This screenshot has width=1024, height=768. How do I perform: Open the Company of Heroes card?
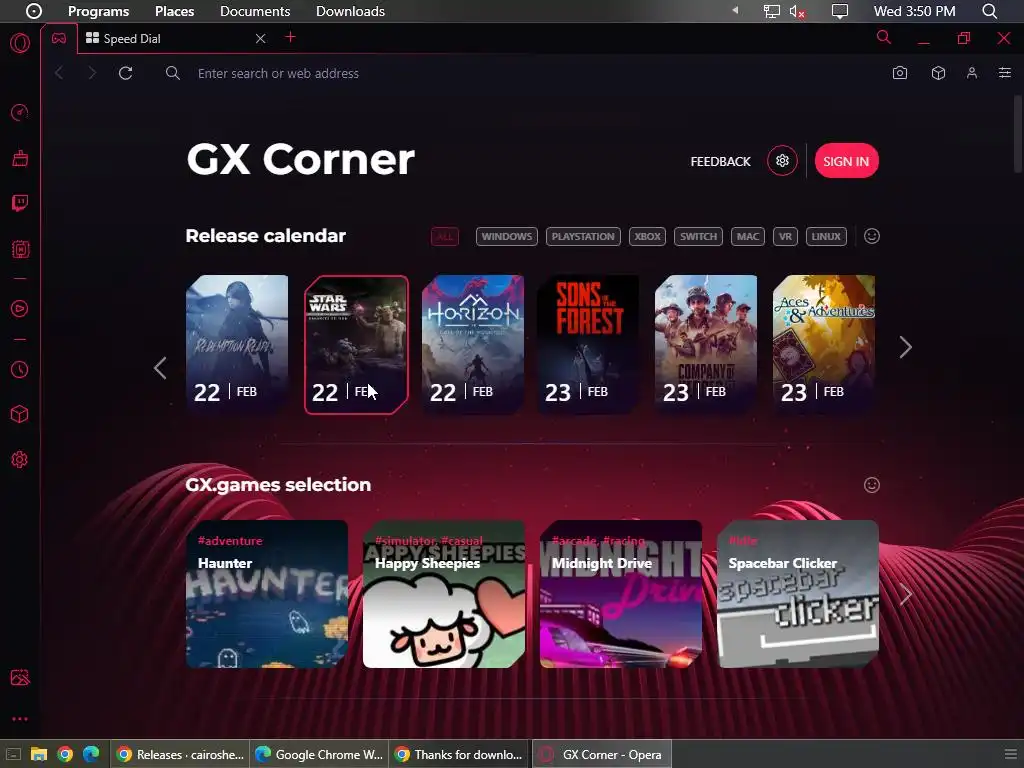tap(706, 344)
